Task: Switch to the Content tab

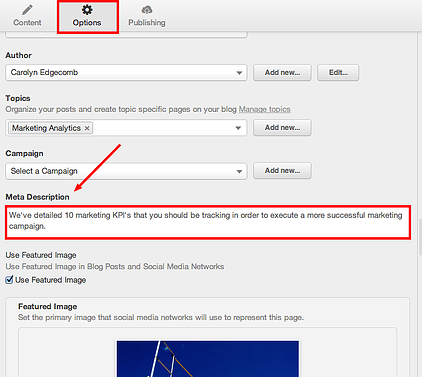Action: [27, 16]
